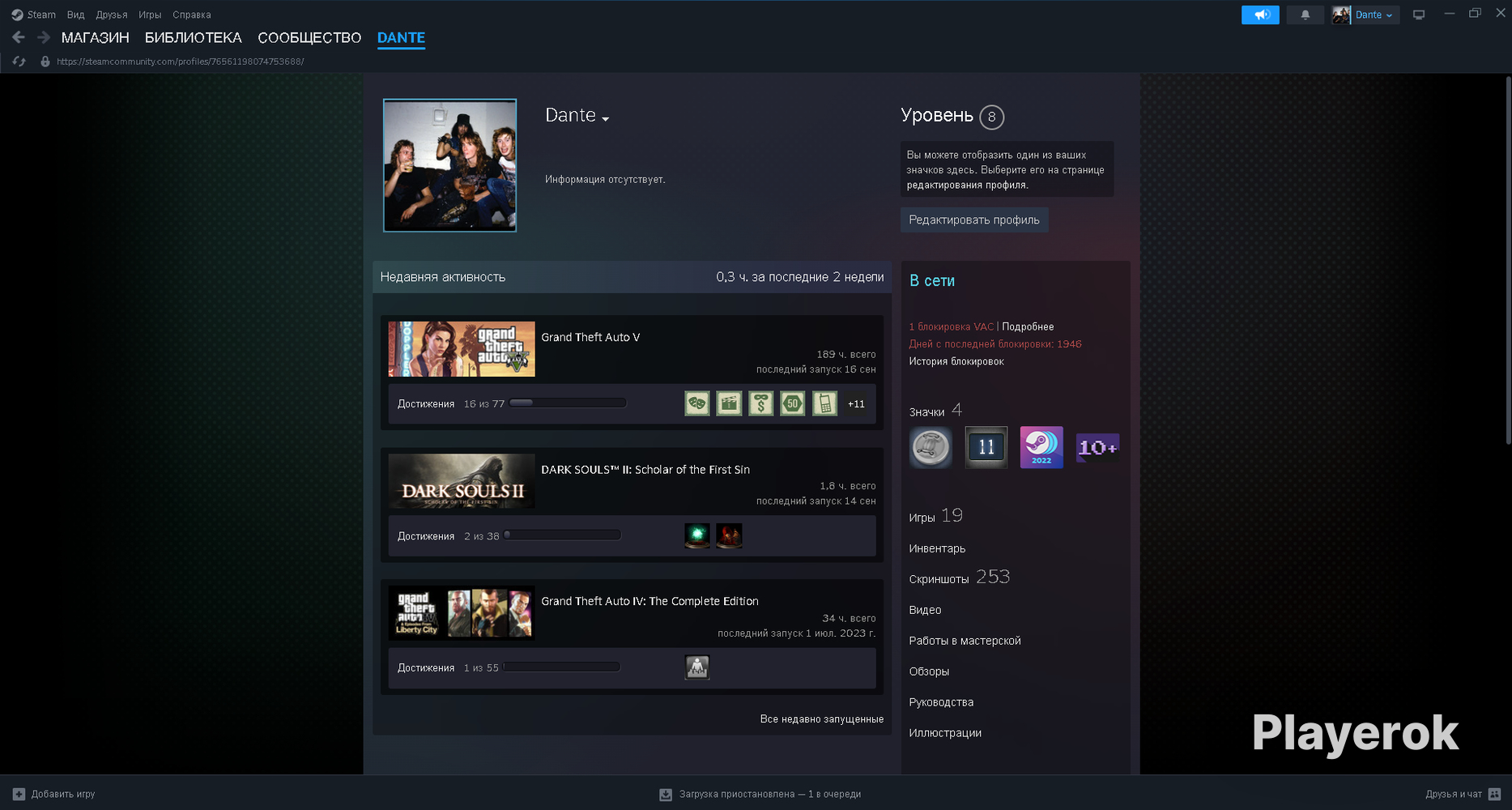Open the silver community badge
This screenshot has width=1512, height=810.
pos(931,447)
